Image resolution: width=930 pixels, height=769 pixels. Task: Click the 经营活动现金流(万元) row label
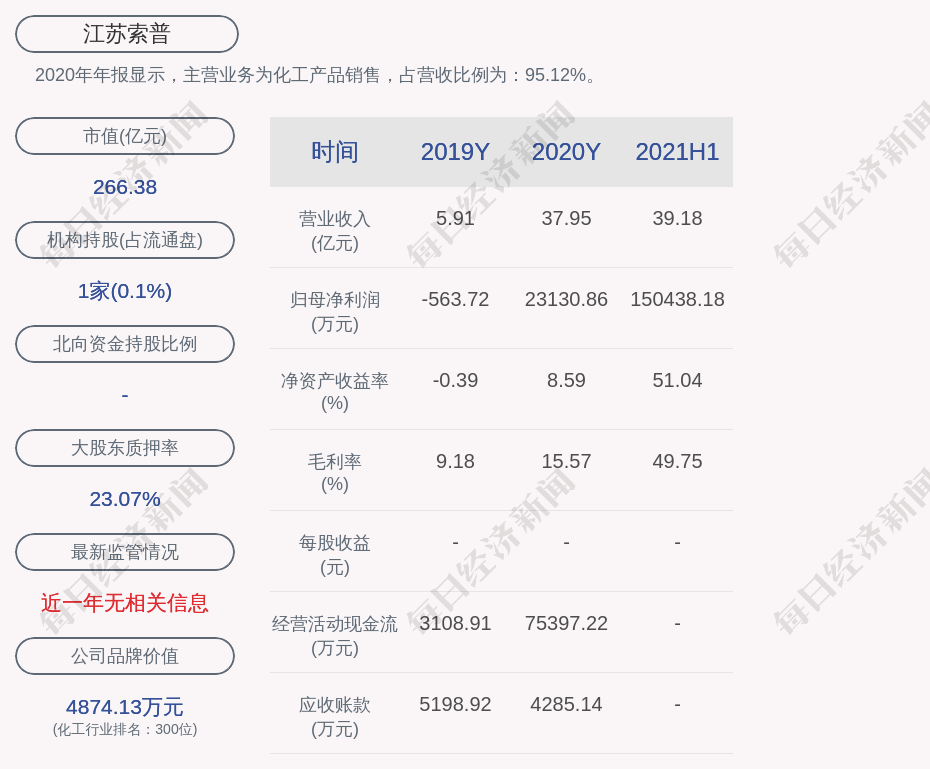click(335, 636)
